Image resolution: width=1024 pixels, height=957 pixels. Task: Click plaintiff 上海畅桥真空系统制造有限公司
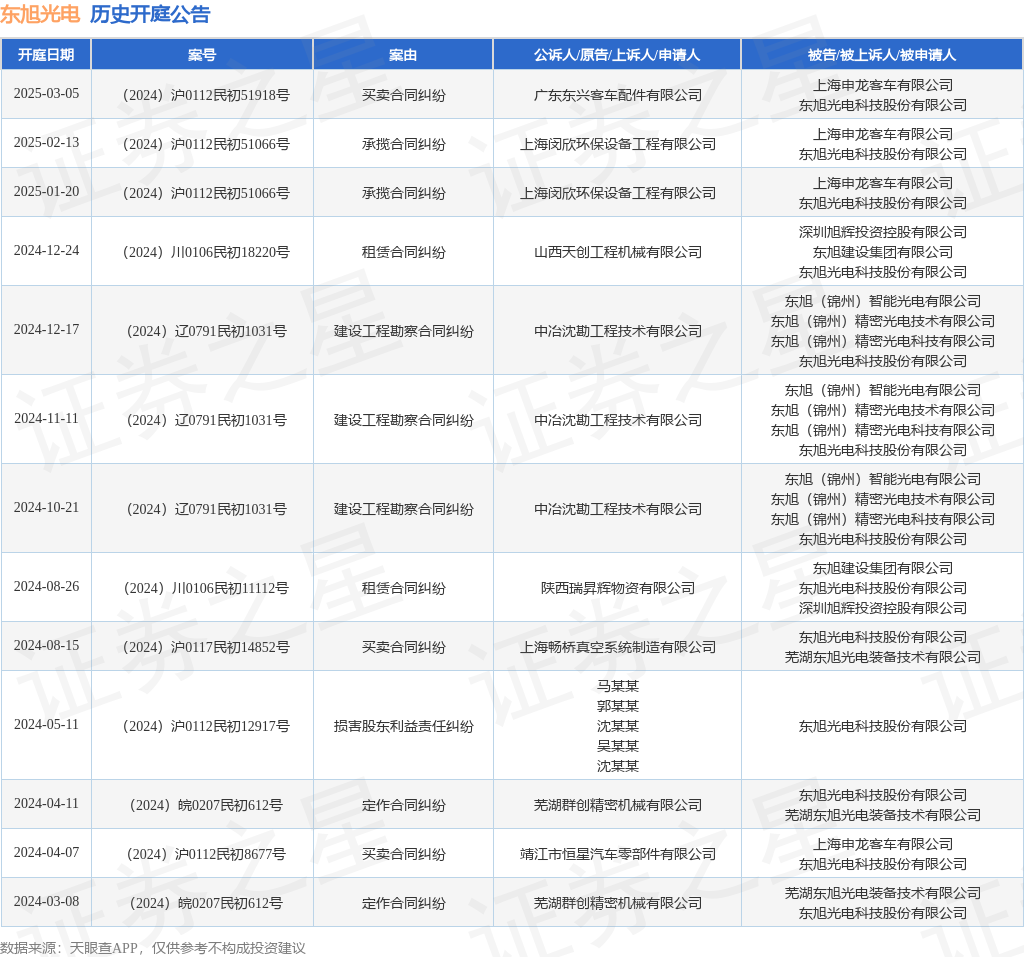tap(618, 647)
